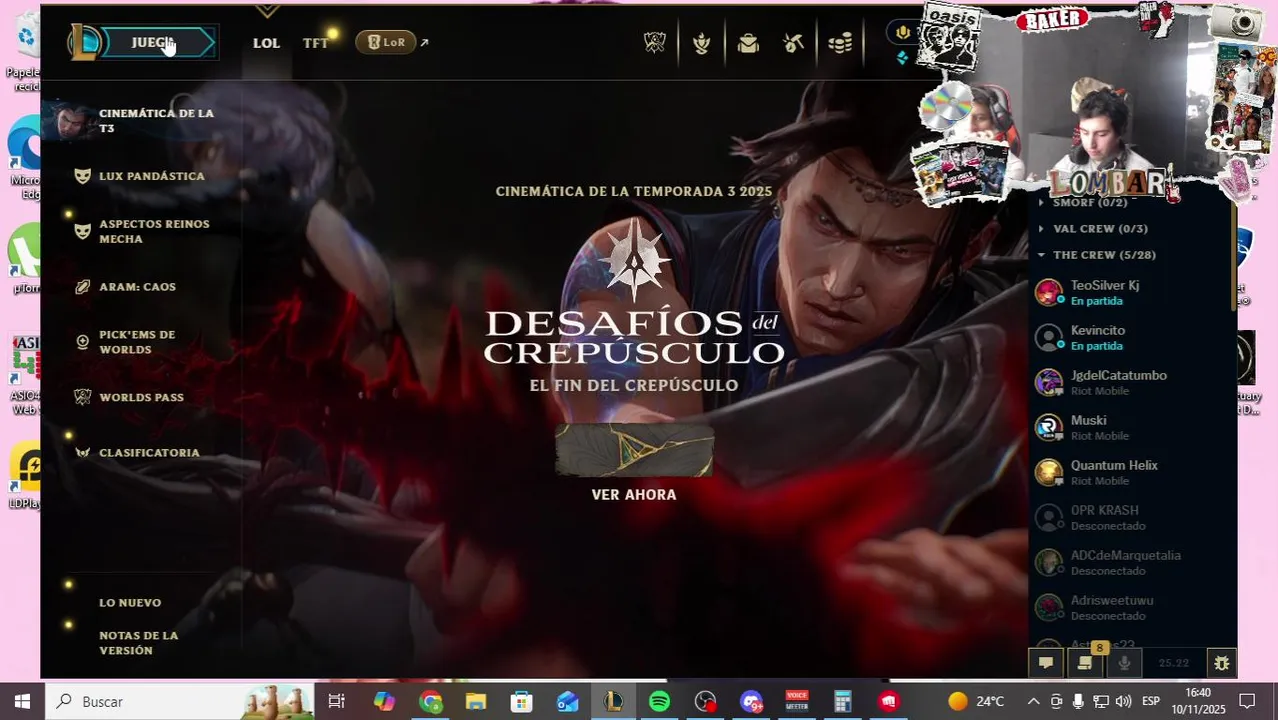Click the cinematic preview thumbnail
This screenshot has width=1278, height=720.
tap(634, 449)
